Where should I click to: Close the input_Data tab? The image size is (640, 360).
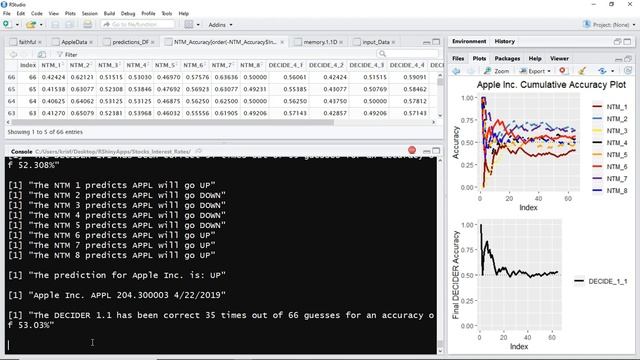pyautogui.click(x=393, y=42)
